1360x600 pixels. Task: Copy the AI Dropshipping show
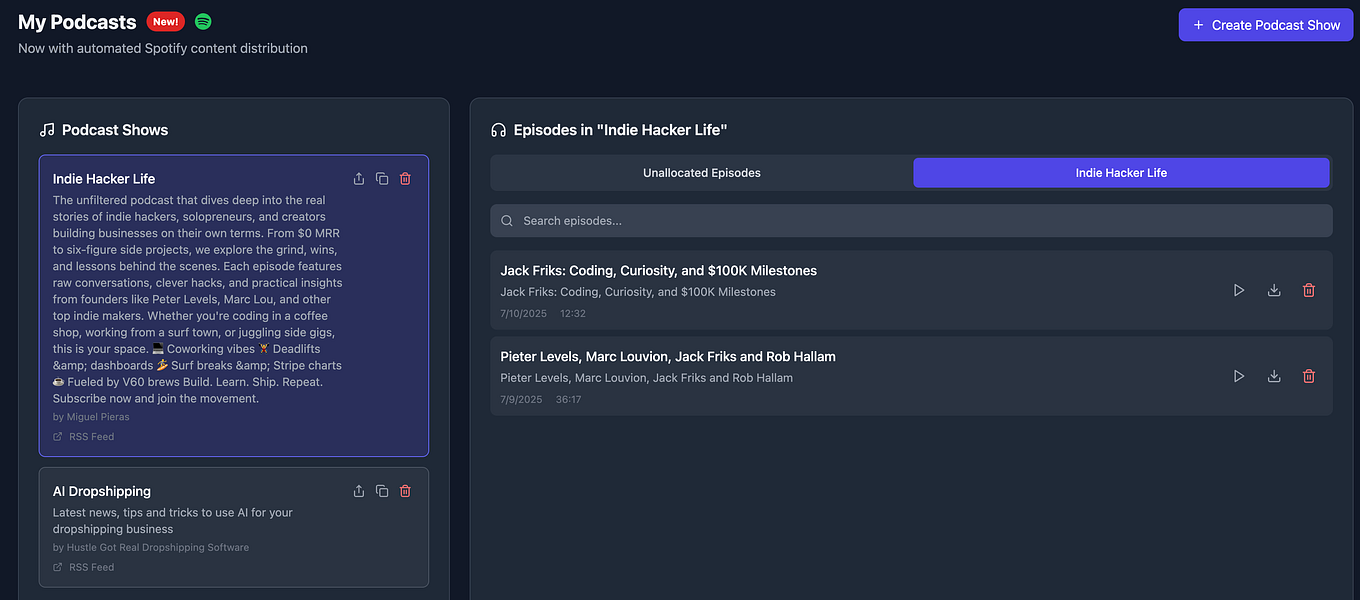click(x=382, y=491)
